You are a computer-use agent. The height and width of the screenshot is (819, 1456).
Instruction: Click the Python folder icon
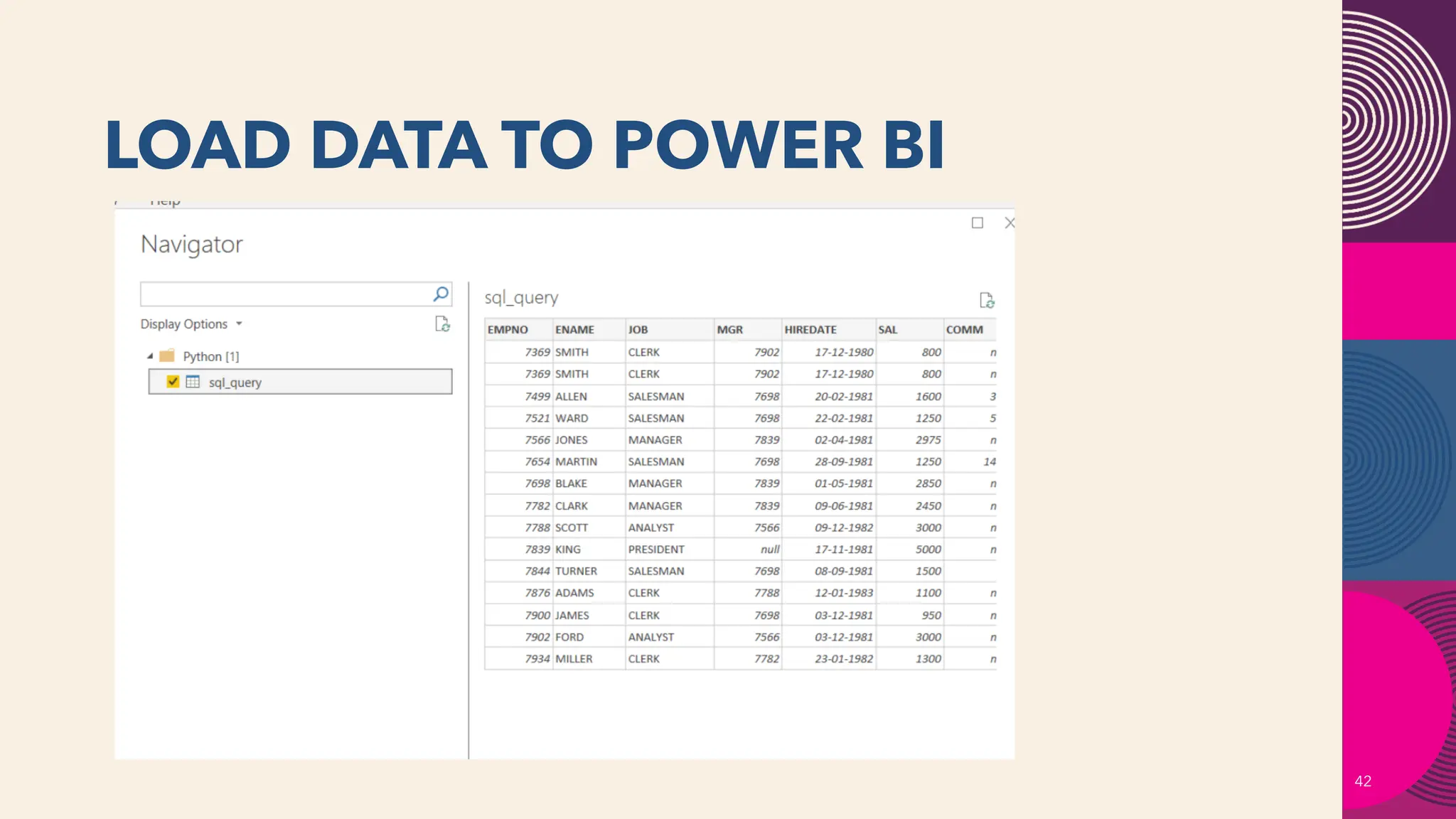[167, 355]
